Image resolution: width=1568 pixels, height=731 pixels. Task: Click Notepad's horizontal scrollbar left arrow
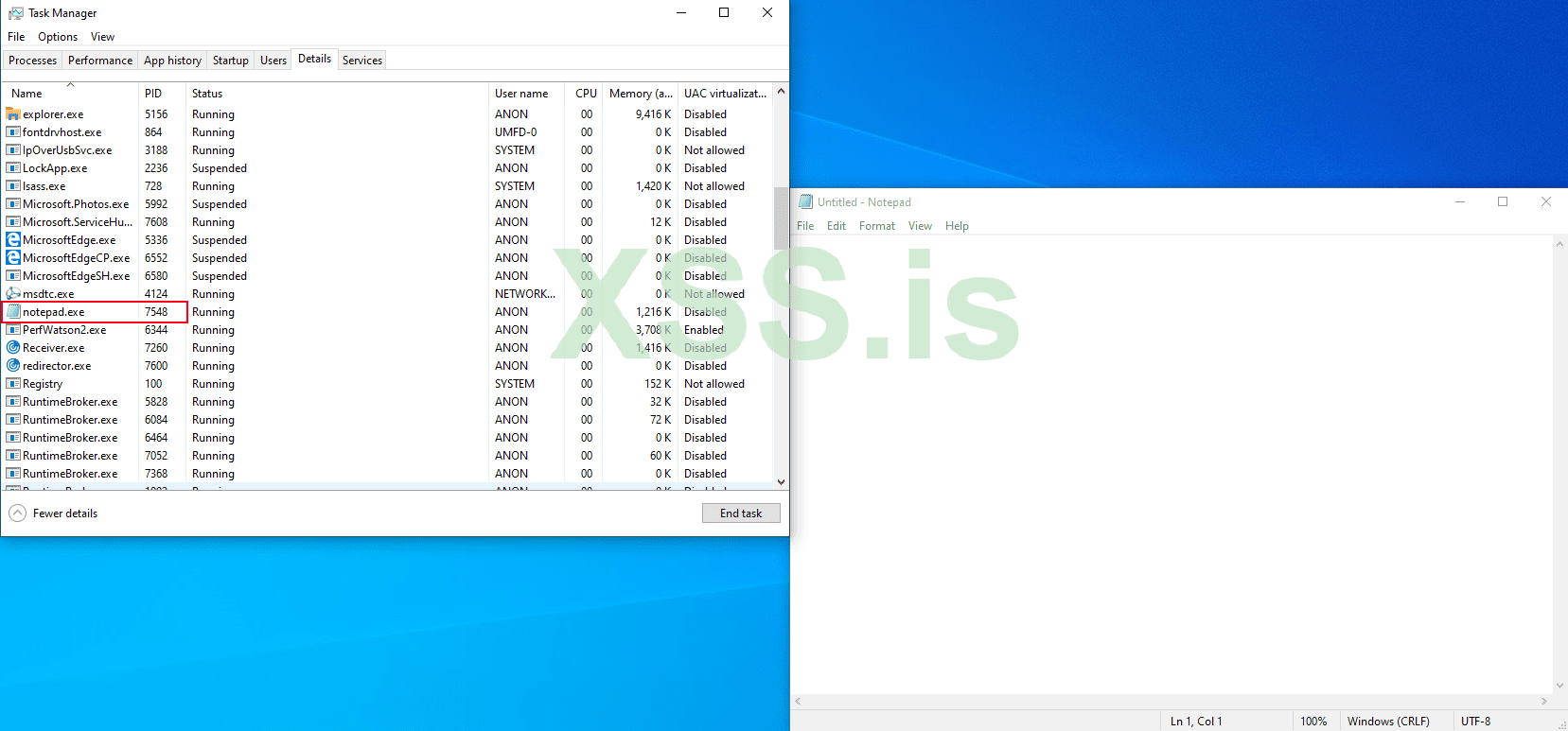pyautogui.click(x=798, y=702)
